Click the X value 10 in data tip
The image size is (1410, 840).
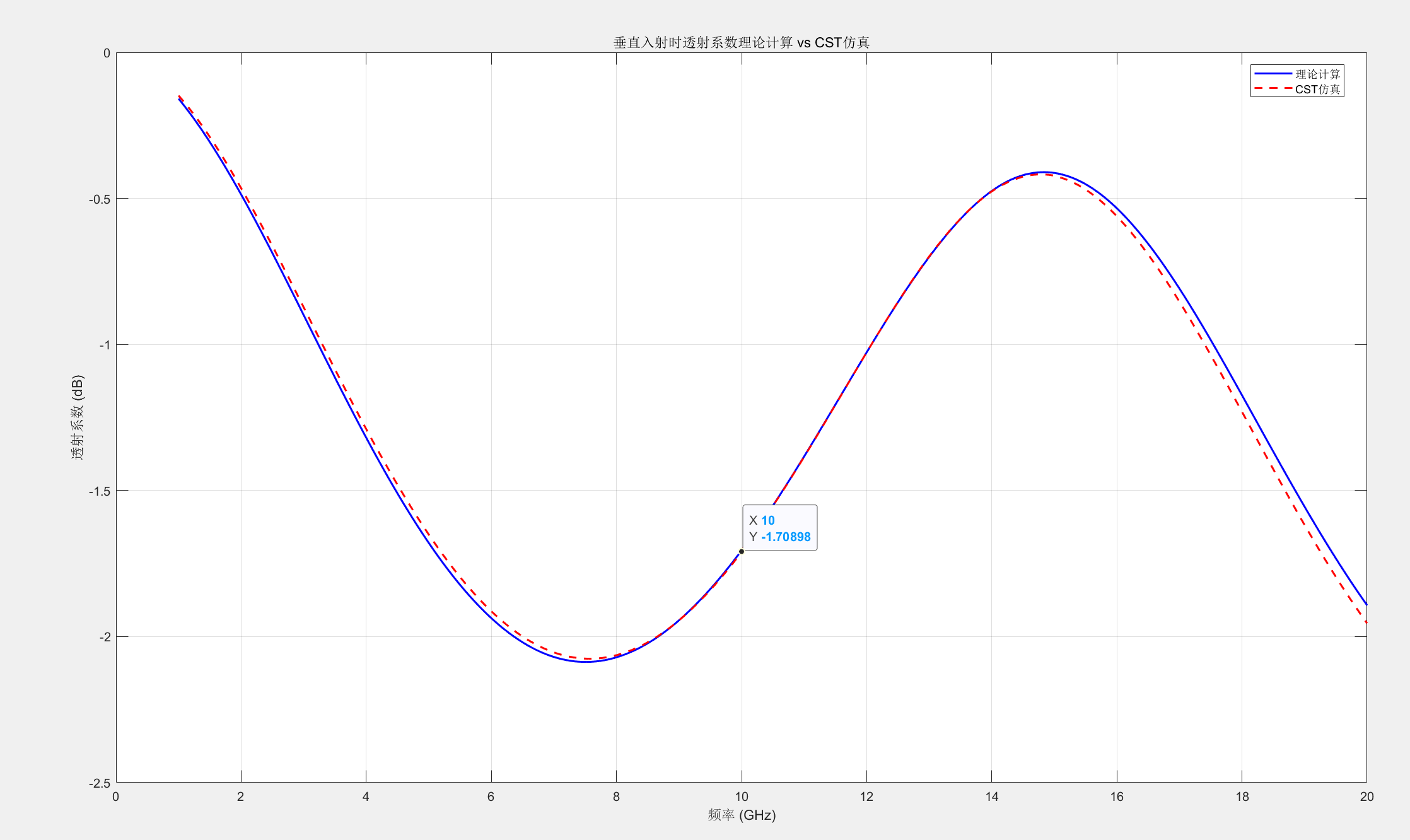(767, 520)
